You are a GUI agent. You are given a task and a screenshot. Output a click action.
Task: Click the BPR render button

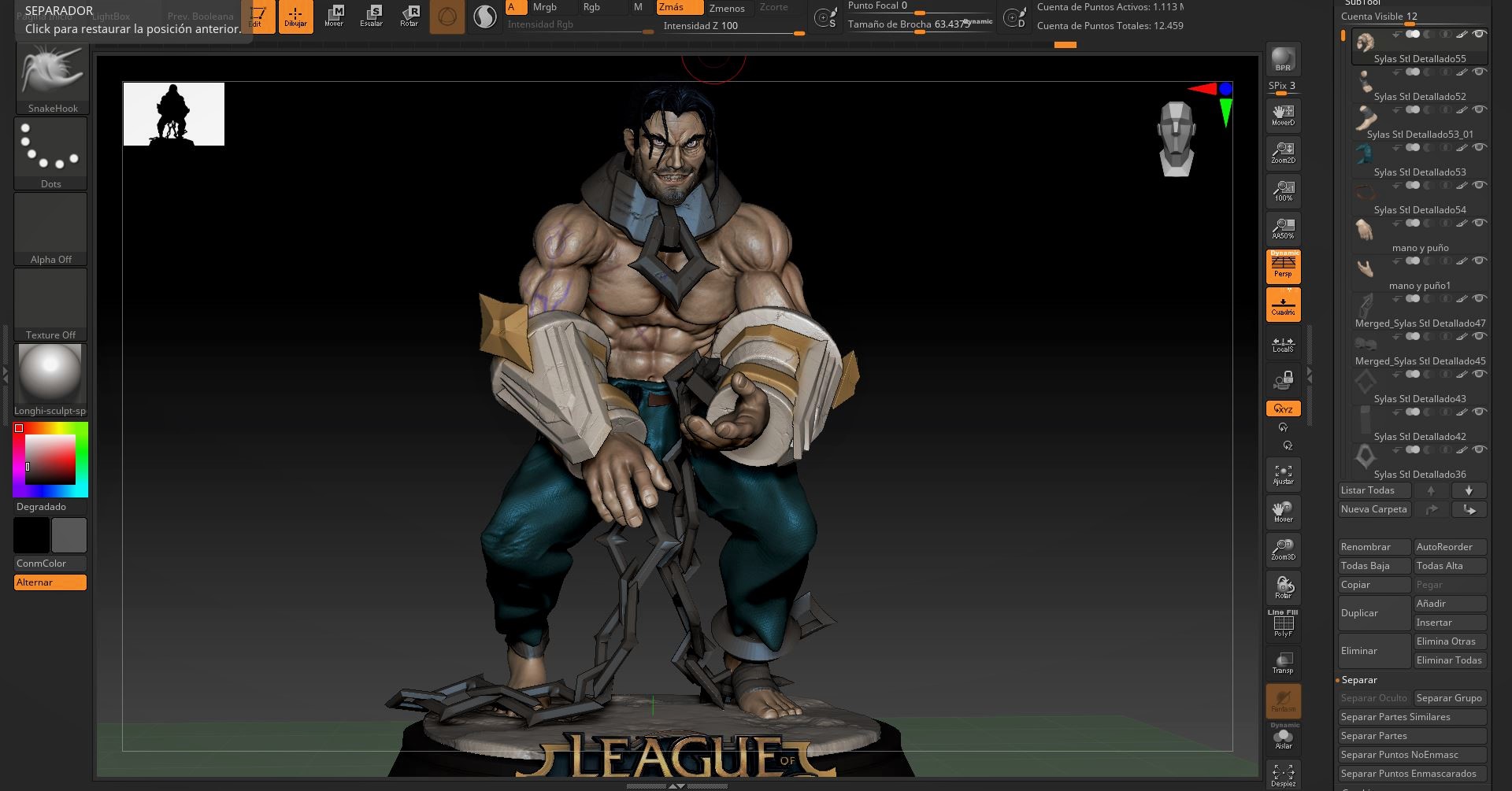(x=1283, y=60)
